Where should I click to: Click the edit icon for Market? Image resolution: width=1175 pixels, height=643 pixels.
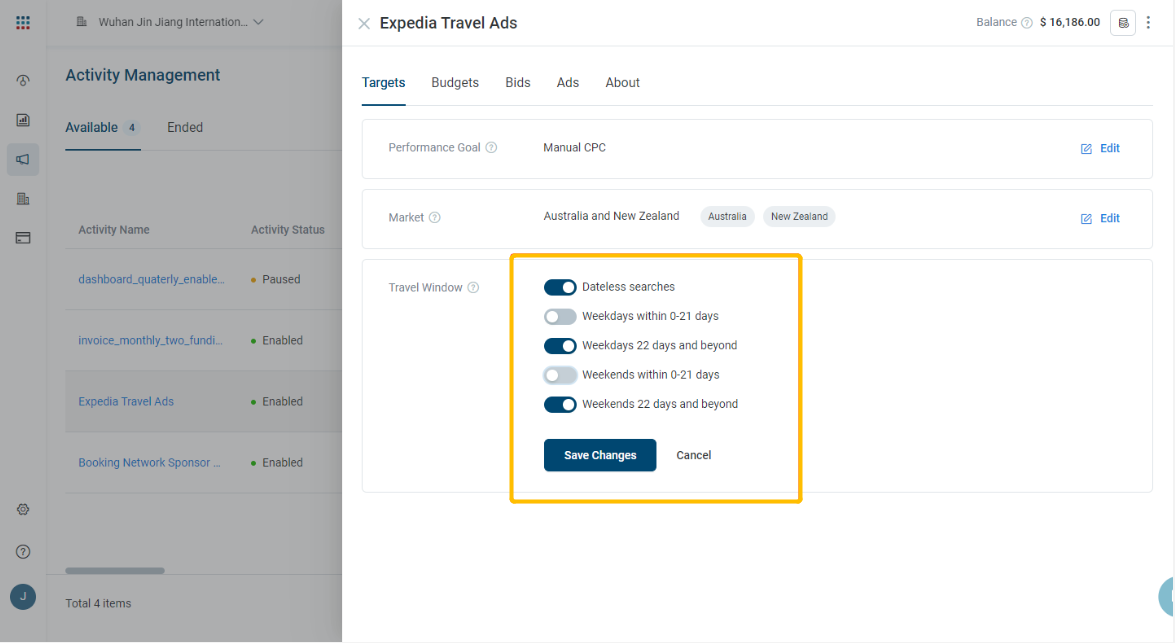1086,219
